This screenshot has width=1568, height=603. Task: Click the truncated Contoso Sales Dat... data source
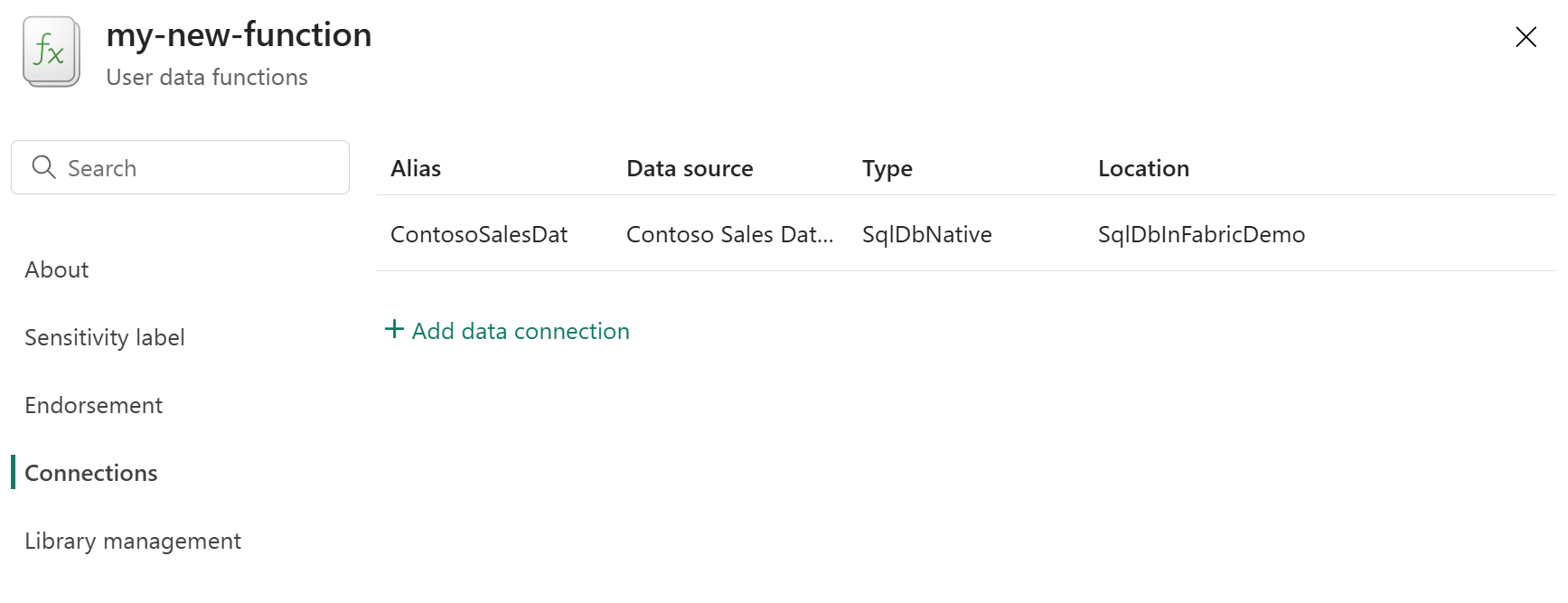(x=729, y=235)
